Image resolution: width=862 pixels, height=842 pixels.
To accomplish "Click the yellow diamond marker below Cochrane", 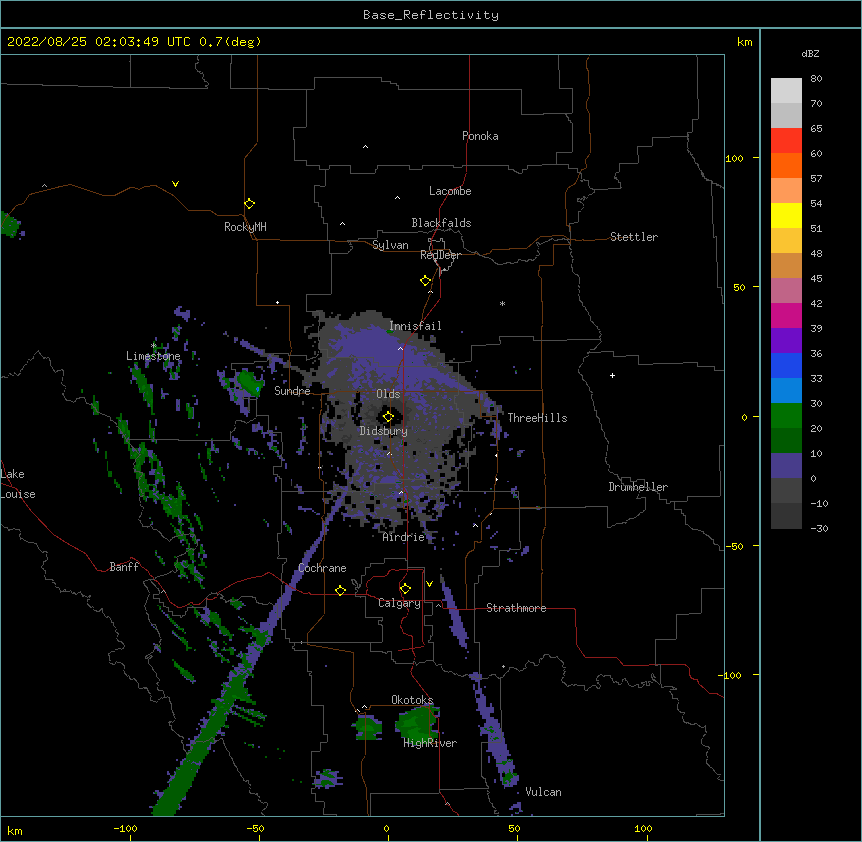I will pos(340,590).
